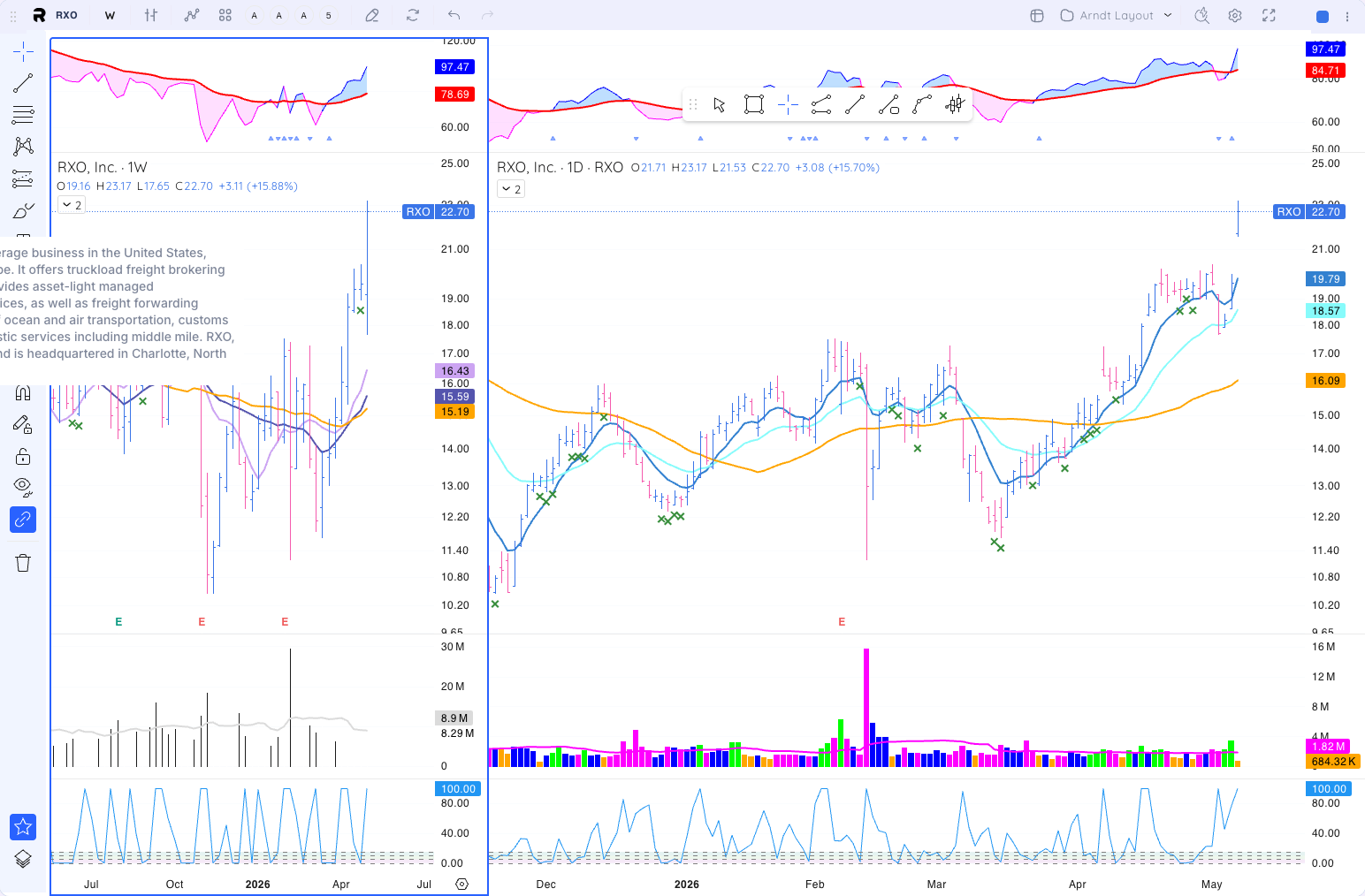Click the 5 shortcut button
The width and height of the screenshot is (1365, 896).
tap(329, 15)
